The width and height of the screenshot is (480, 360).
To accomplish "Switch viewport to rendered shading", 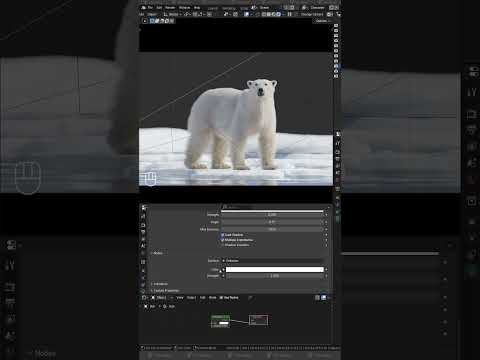I will pos(278,14).
